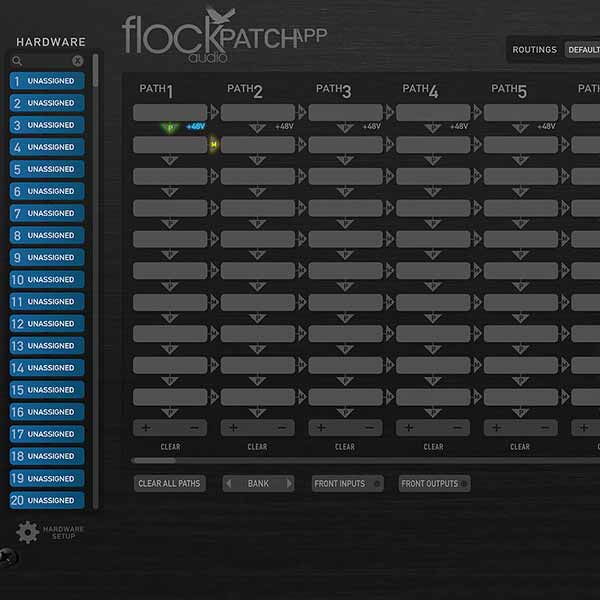The width and height of the screenshot is (600, 600).
Task: Select hardware 14 Unassigned
Action: point(47,368)
